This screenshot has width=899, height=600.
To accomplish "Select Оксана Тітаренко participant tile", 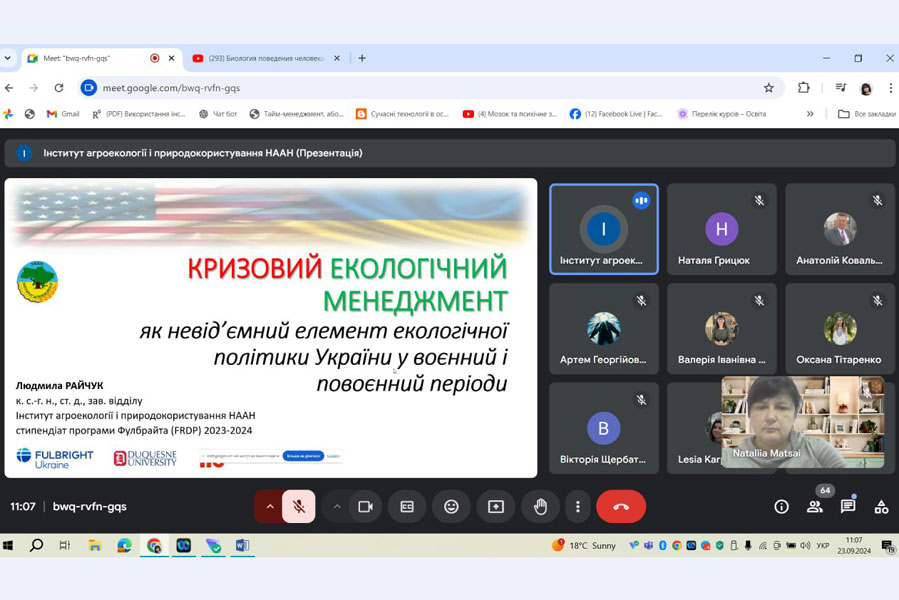I will [x=839, y=329].
